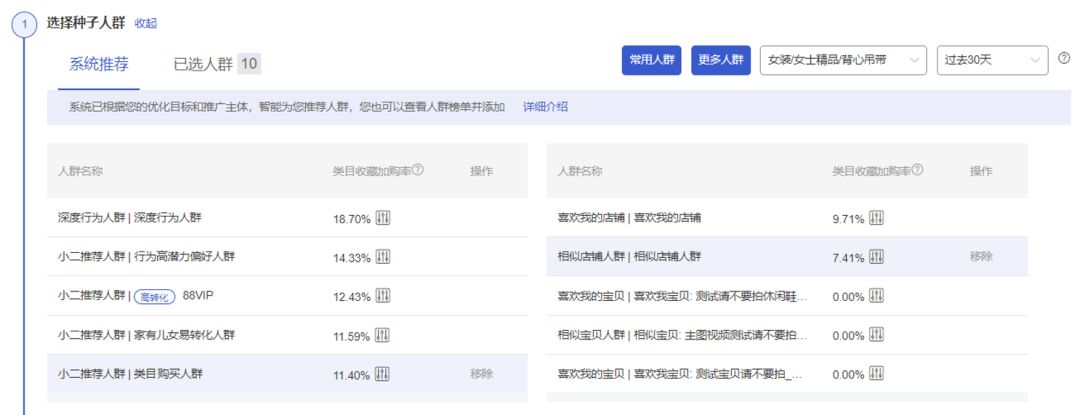Open filter icon beside 9.71% rate

pos(876,218)
